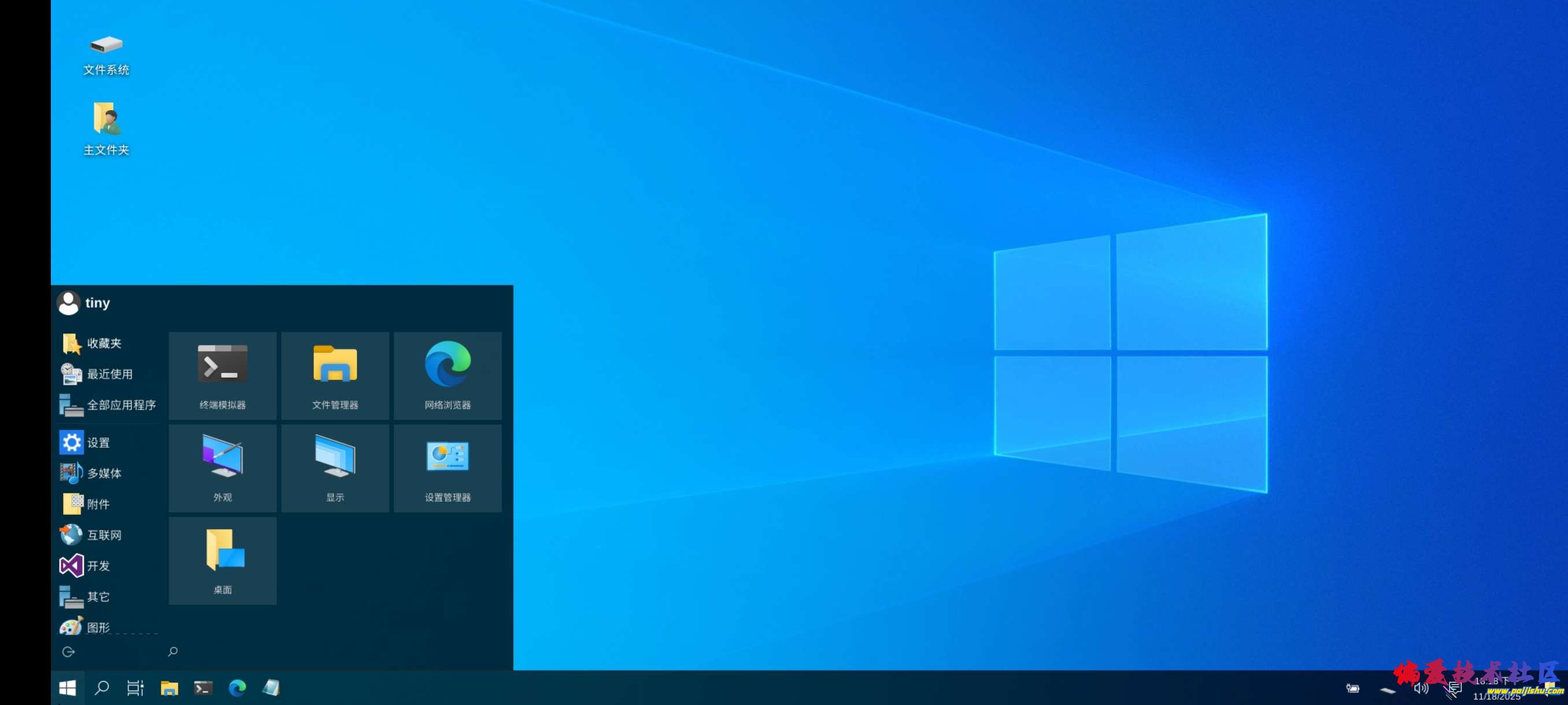Click the battery power tray icon
The height and width of the screenshot is (705, 1568).
(1352, 688)
